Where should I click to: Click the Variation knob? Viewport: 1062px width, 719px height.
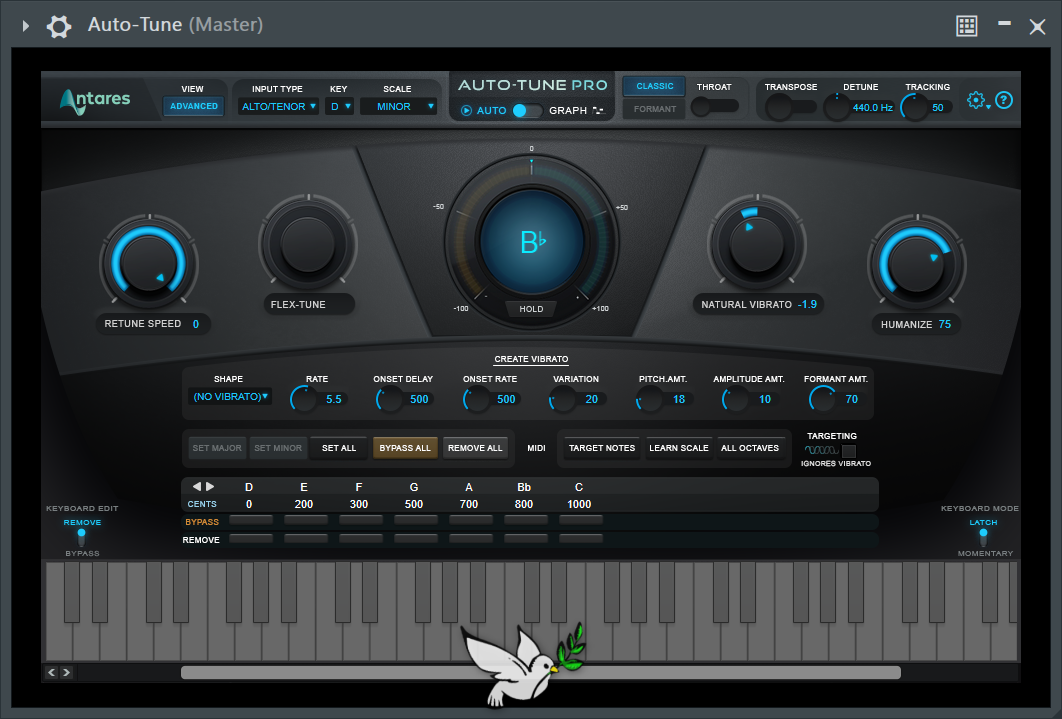pyautogui.click(x=562, y=399)
